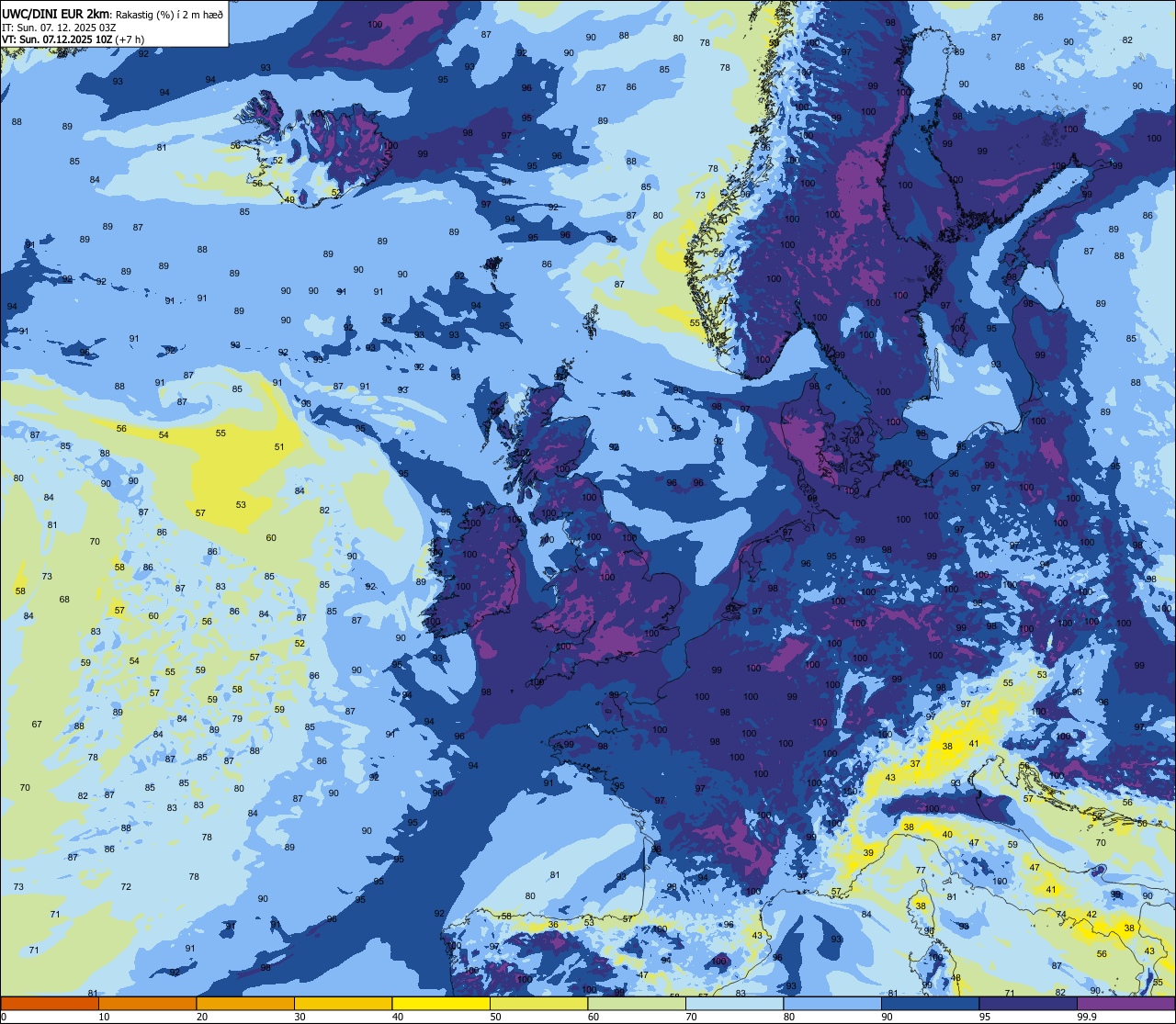Image resolution: width=1176 pixels, height=1024 pixels.
Task: Click the value '79' in the Atlantic
Action: point(237,719)
